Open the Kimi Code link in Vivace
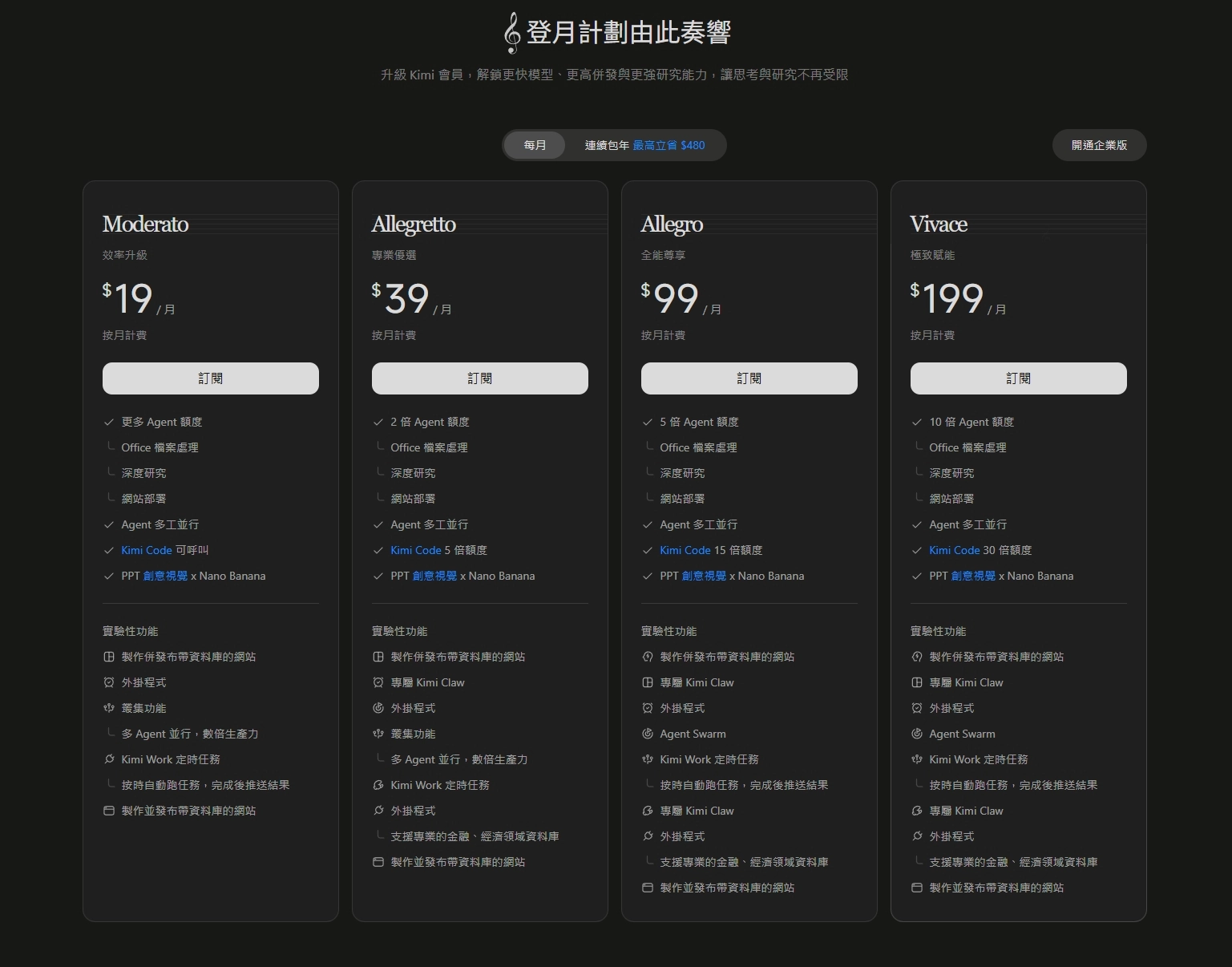1232x967 pixels. 955,550
